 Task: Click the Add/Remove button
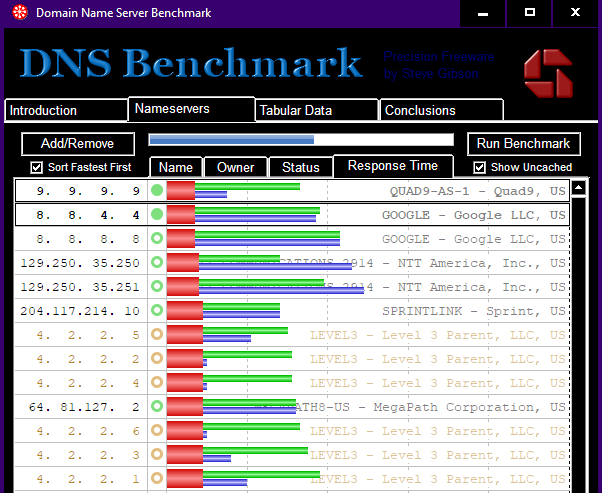pos(78,144)
